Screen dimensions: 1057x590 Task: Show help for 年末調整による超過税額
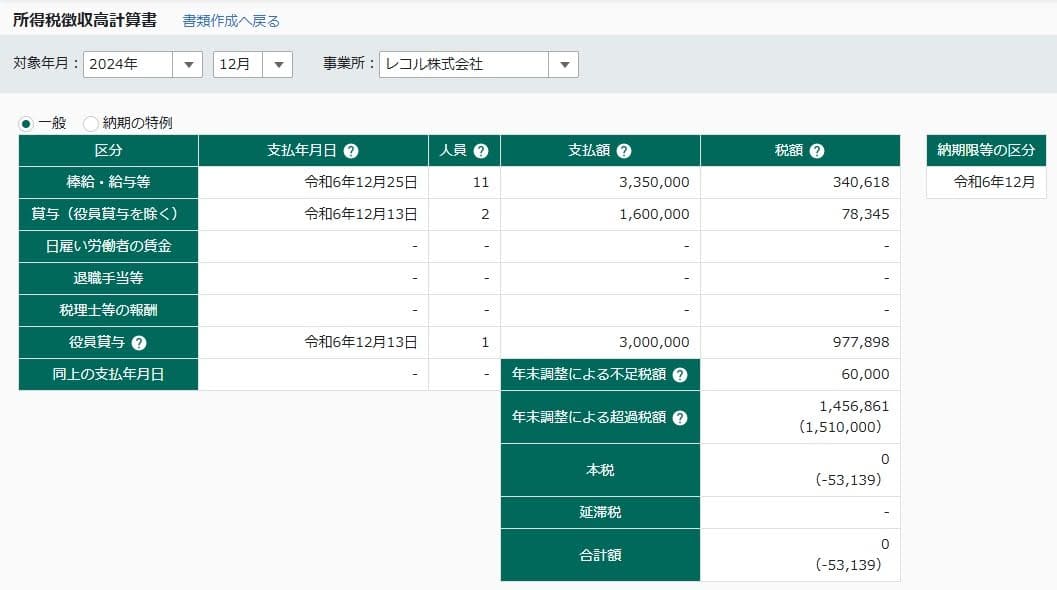point(680,418)
